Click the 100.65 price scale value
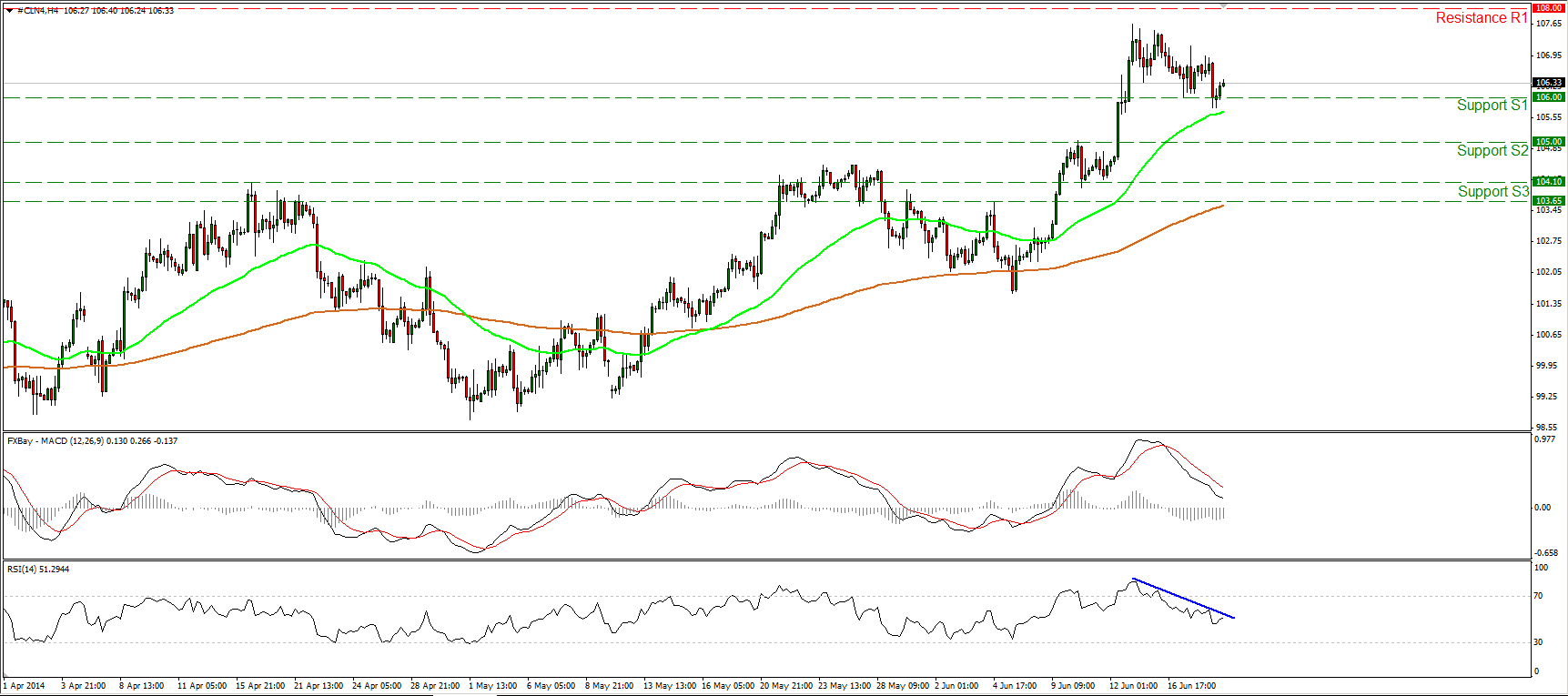The image size is (1568, 696). pyautogui.click(x=1549, y=335)
